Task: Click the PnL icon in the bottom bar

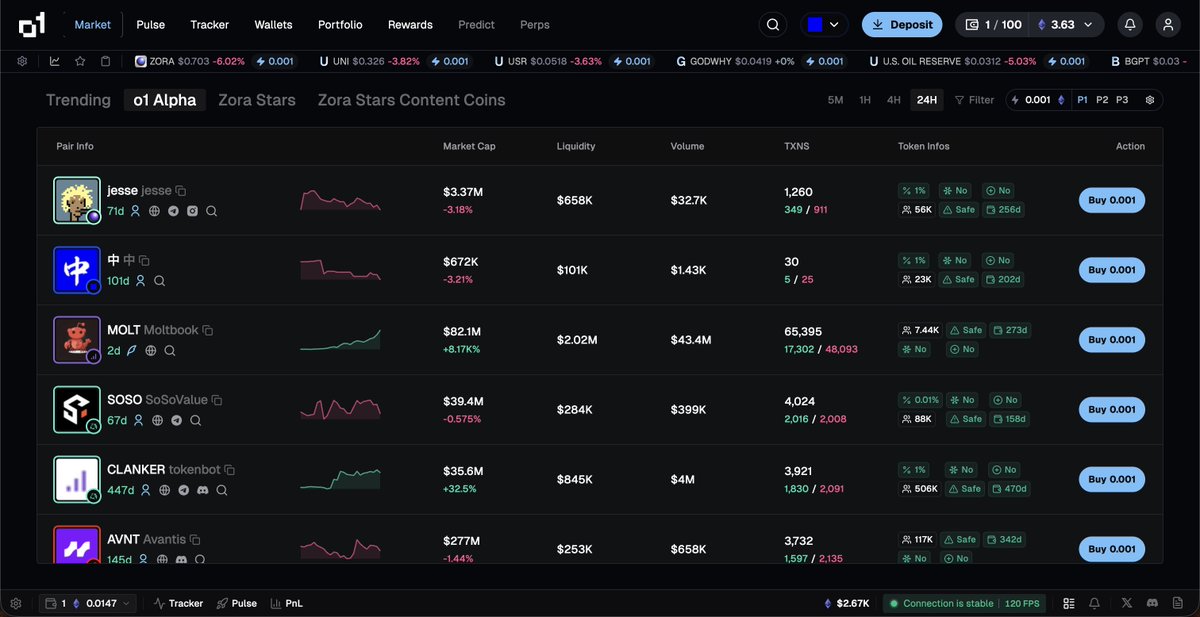Action: (285, 603)
